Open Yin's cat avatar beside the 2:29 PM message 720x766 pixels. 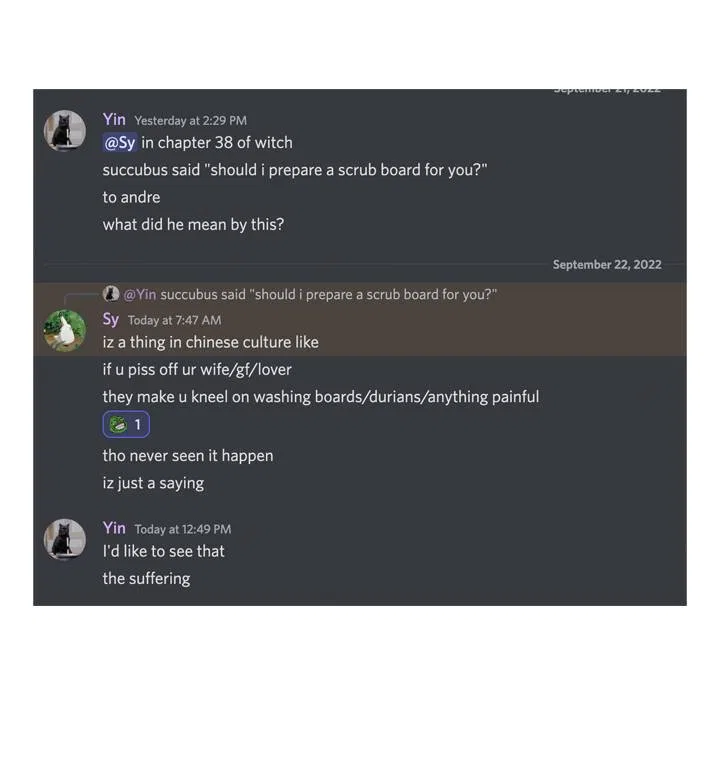(x=64, y=130)
